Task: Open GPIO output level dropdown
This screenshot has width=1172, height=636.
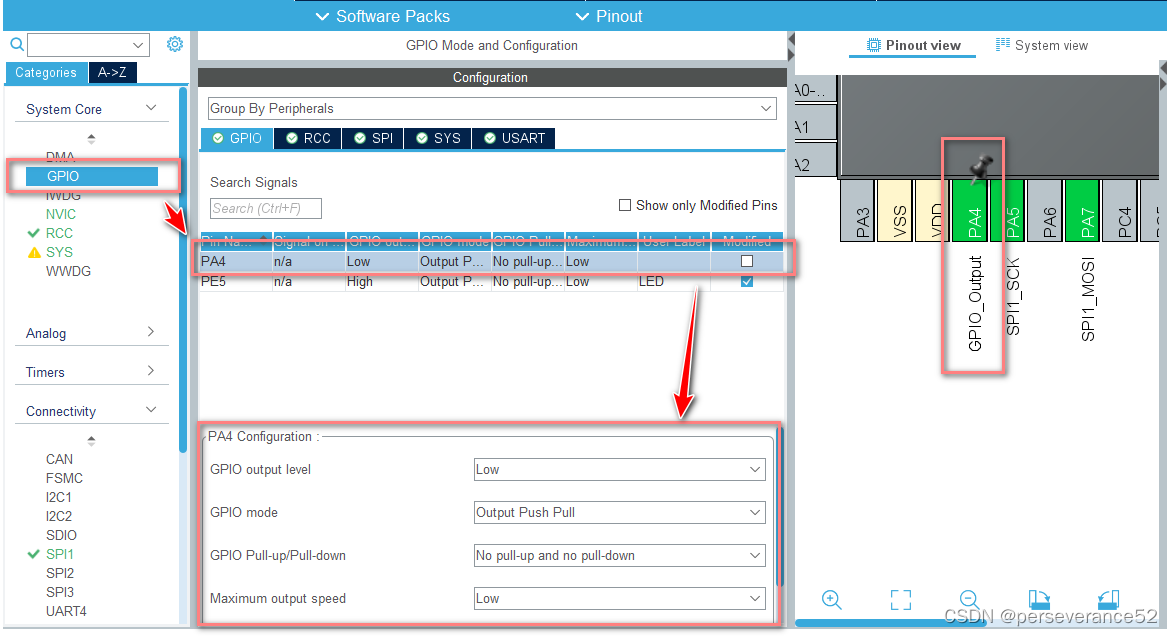Action: point(620,469)
